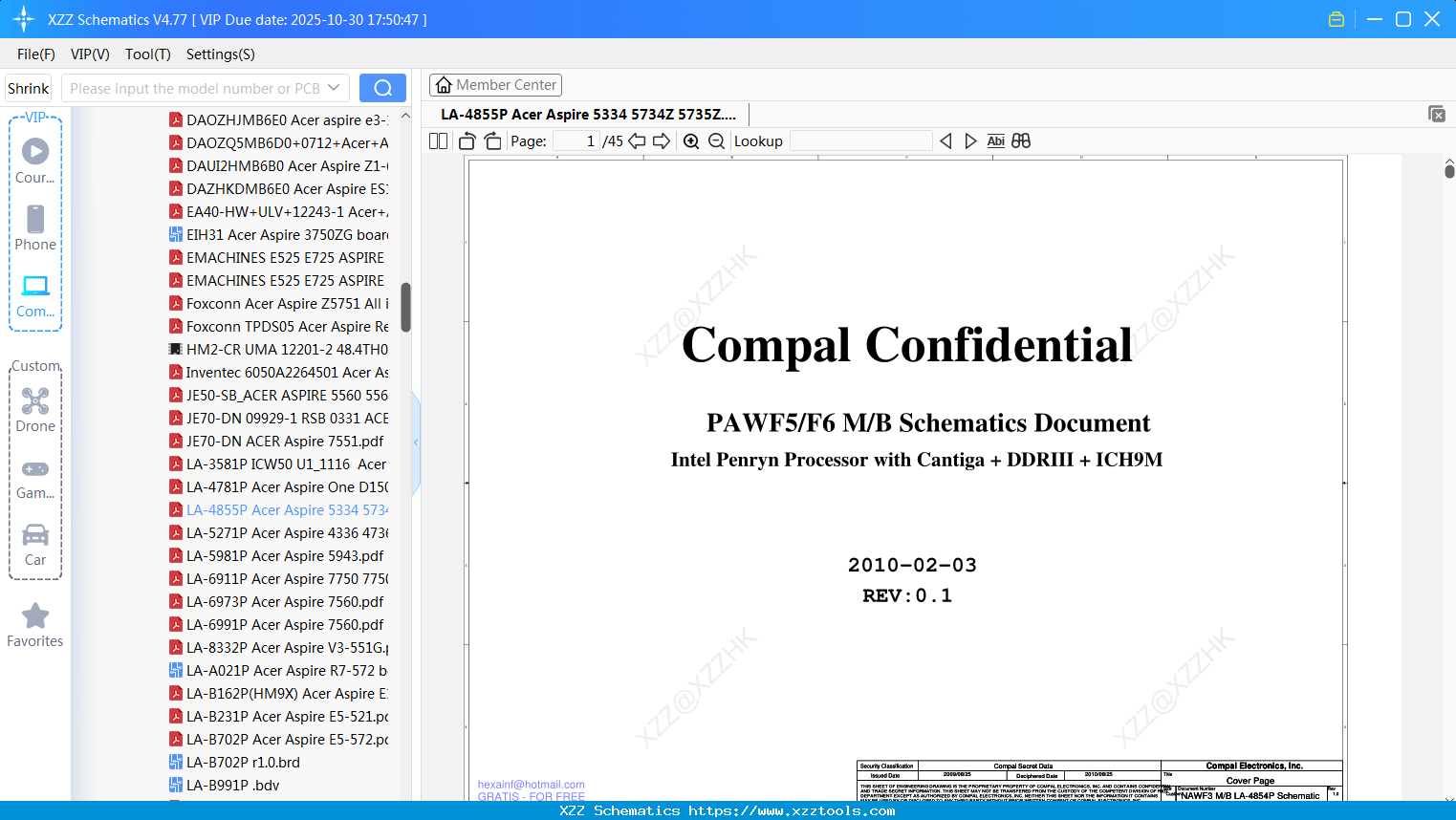Rotate the page counterclockwise
This screenshot has width=1456, height=820.
pos(467,141)
